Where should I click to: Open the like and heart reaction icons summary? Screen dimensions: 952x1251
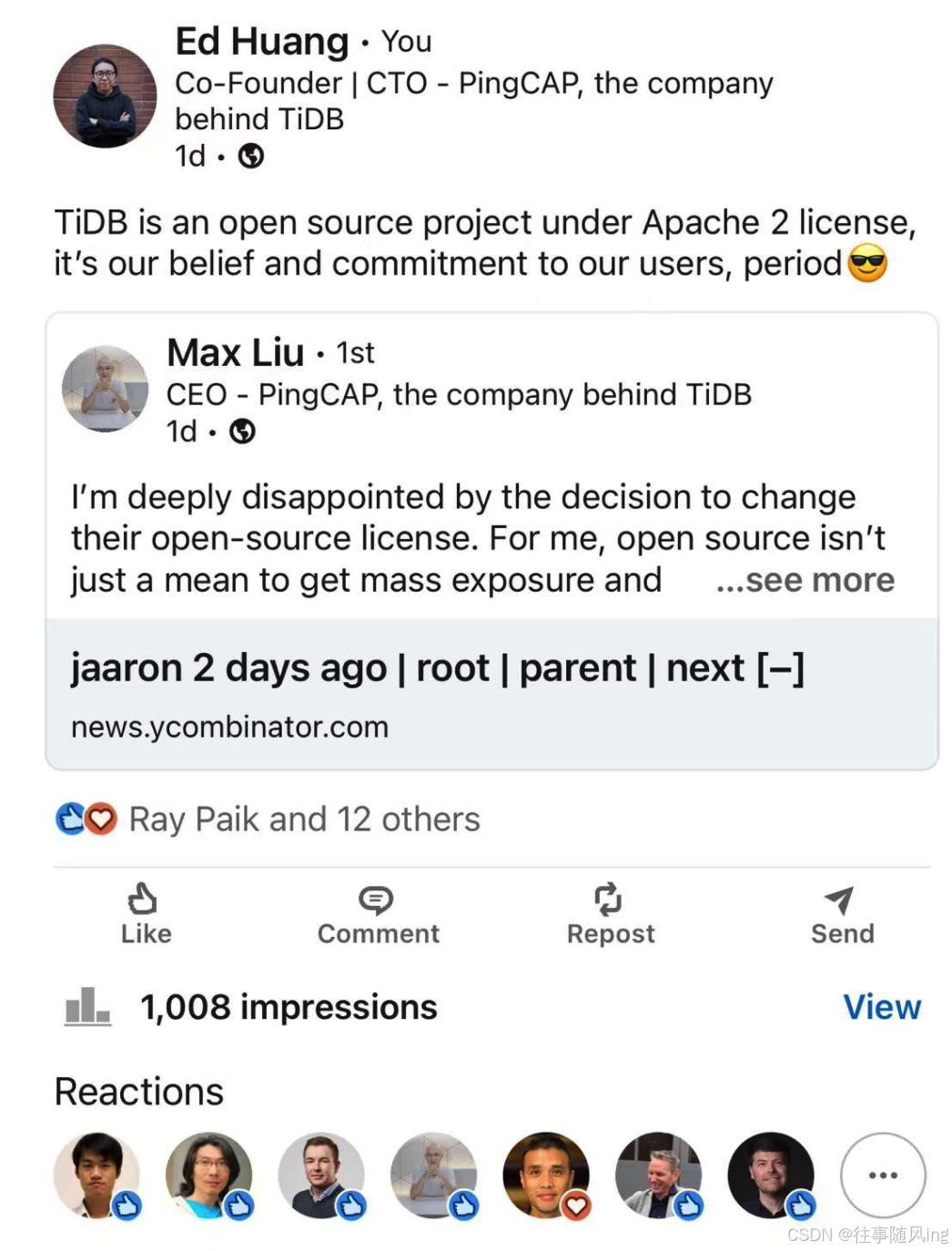(x=86, y=819)
